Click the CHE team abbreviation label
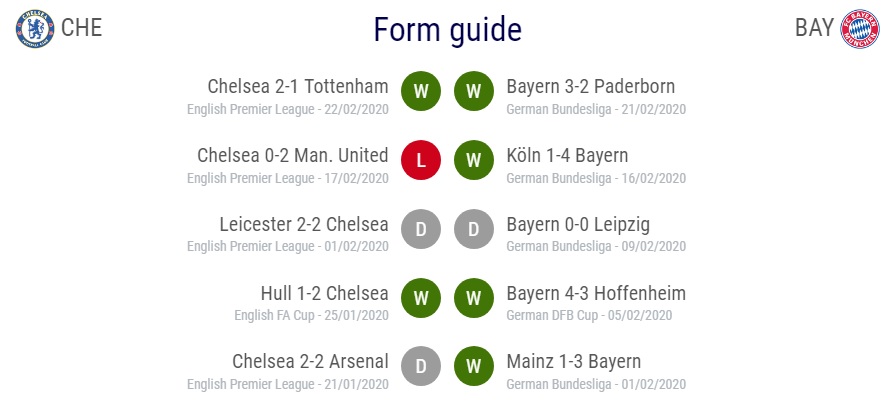Viewport: 889px width, 407px height. pos(82,28)
